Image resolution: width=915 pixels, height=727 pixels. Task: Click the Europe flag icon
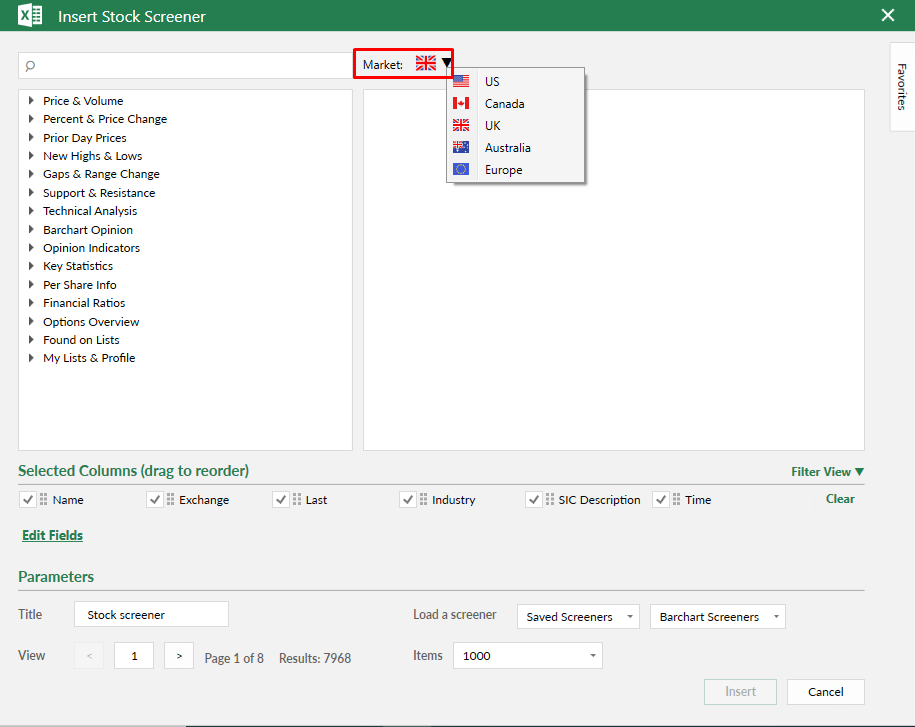461,169
